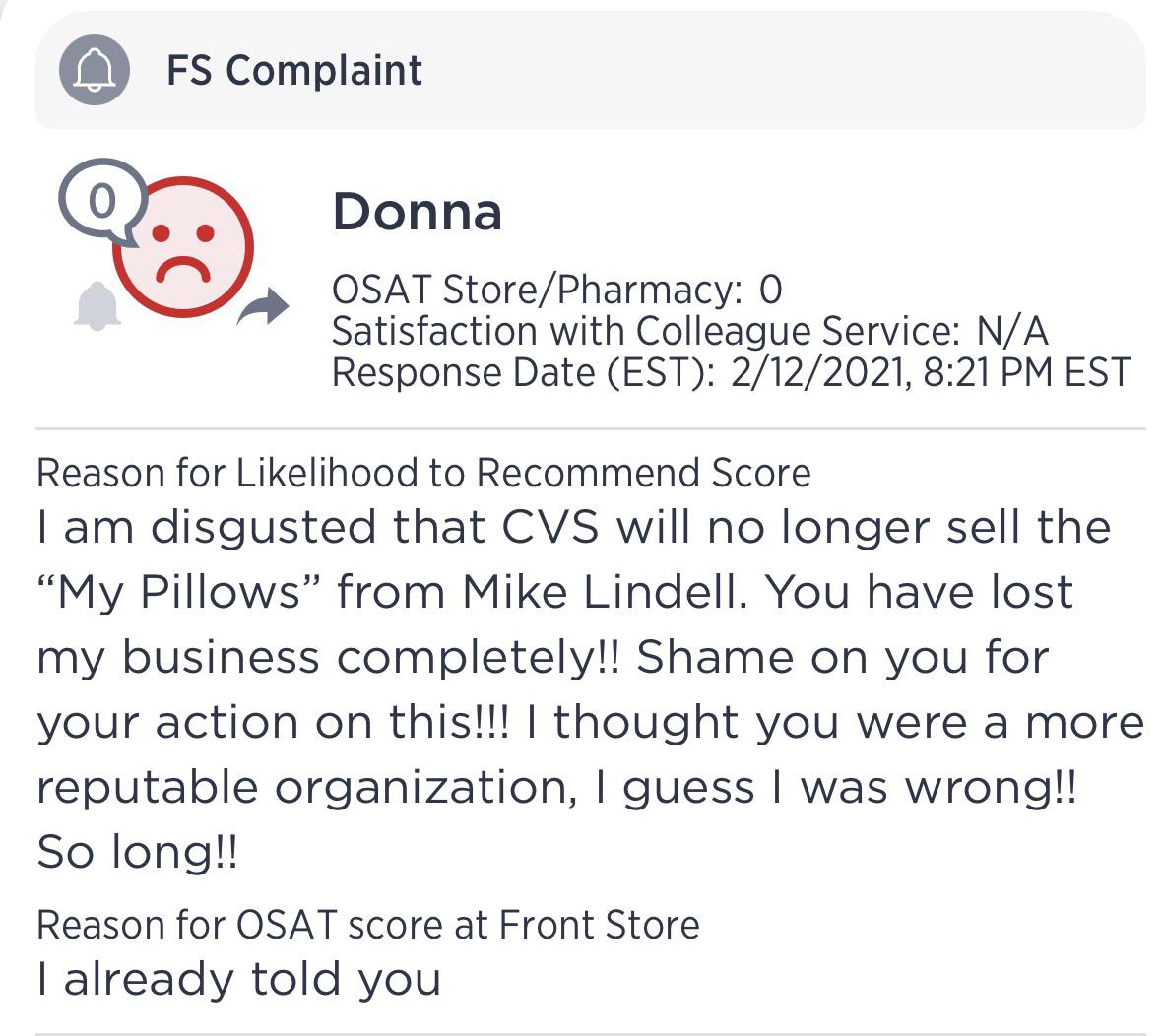Image resolution: width=1163 pixels, height=1036 pixels.
Task: Click the Satisfaction with Colleague Service label
Action: click(643, 331)
